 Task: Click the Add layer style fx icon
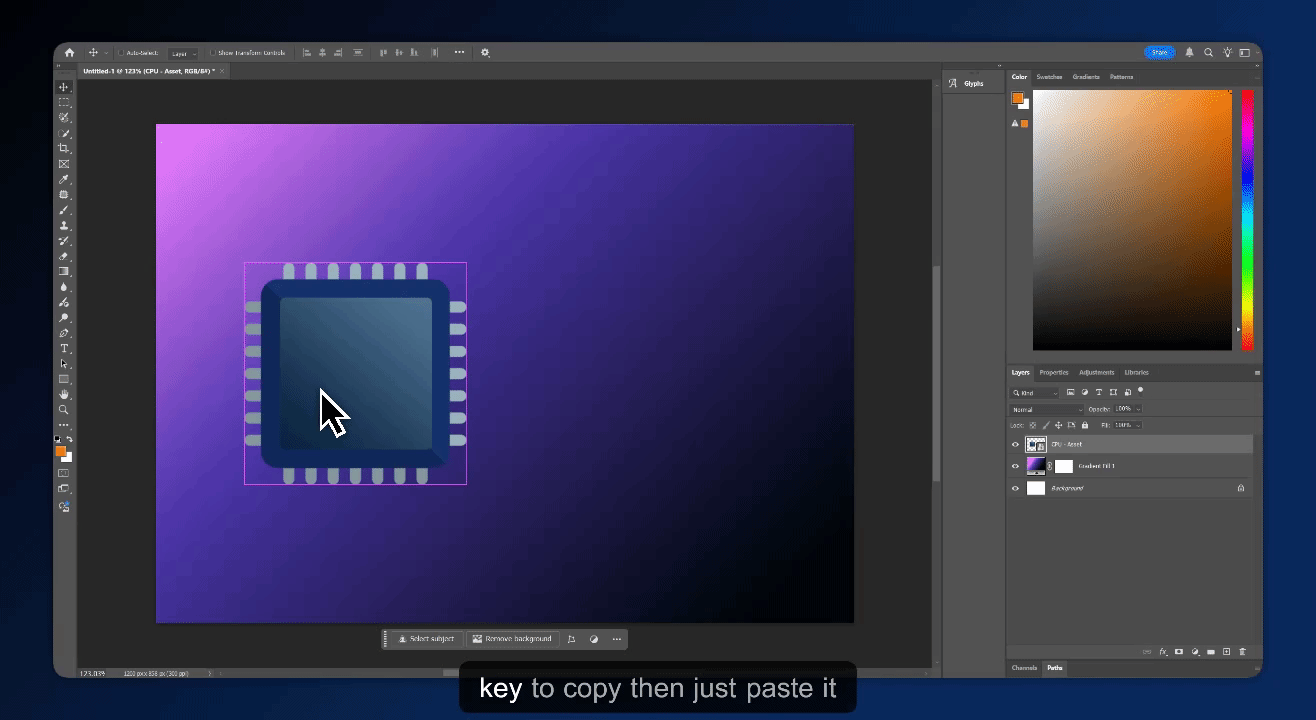click(1163, 652)
